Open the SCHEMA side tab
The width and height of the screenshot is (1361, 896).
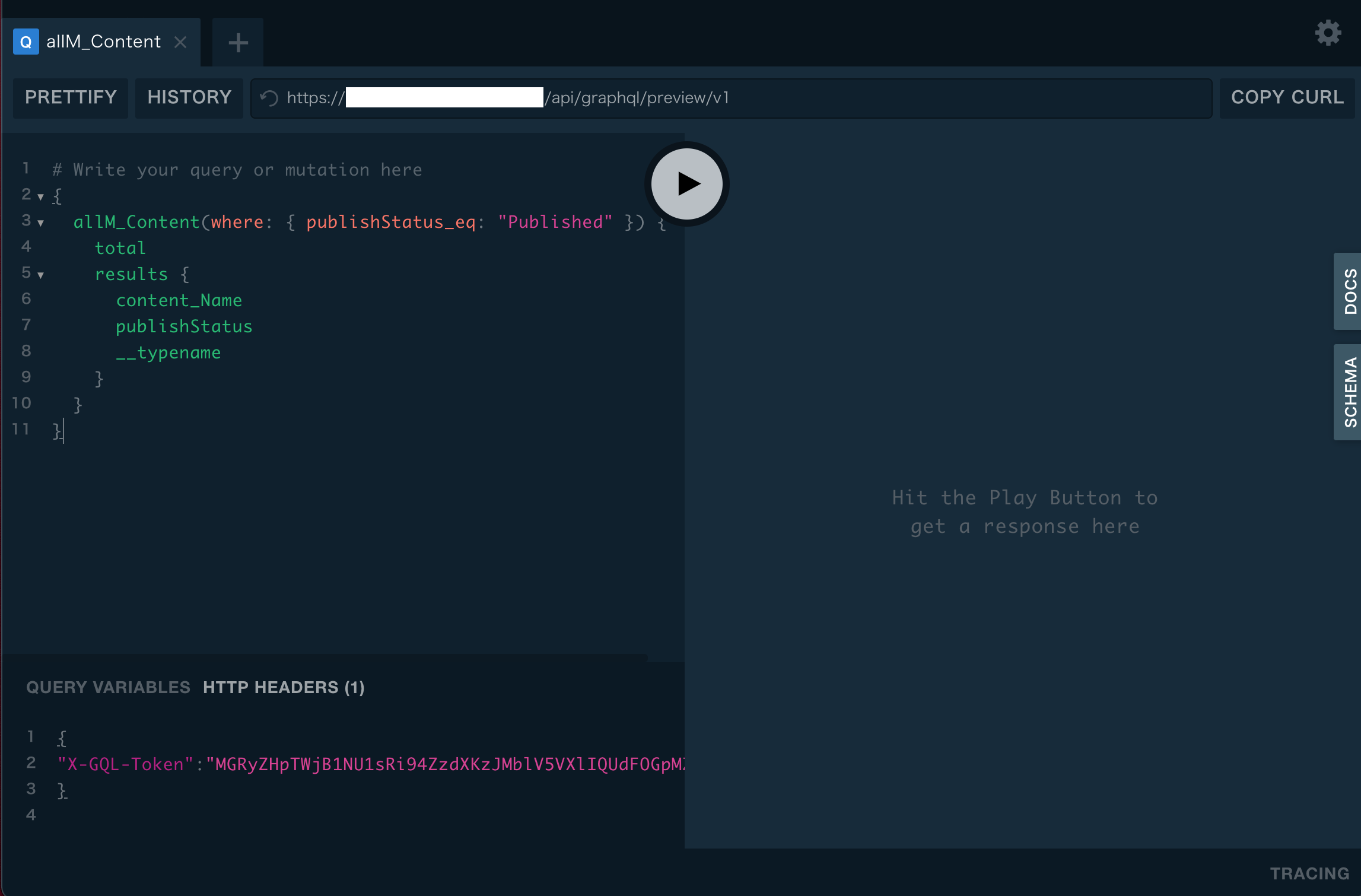(x=1347, y=392)
